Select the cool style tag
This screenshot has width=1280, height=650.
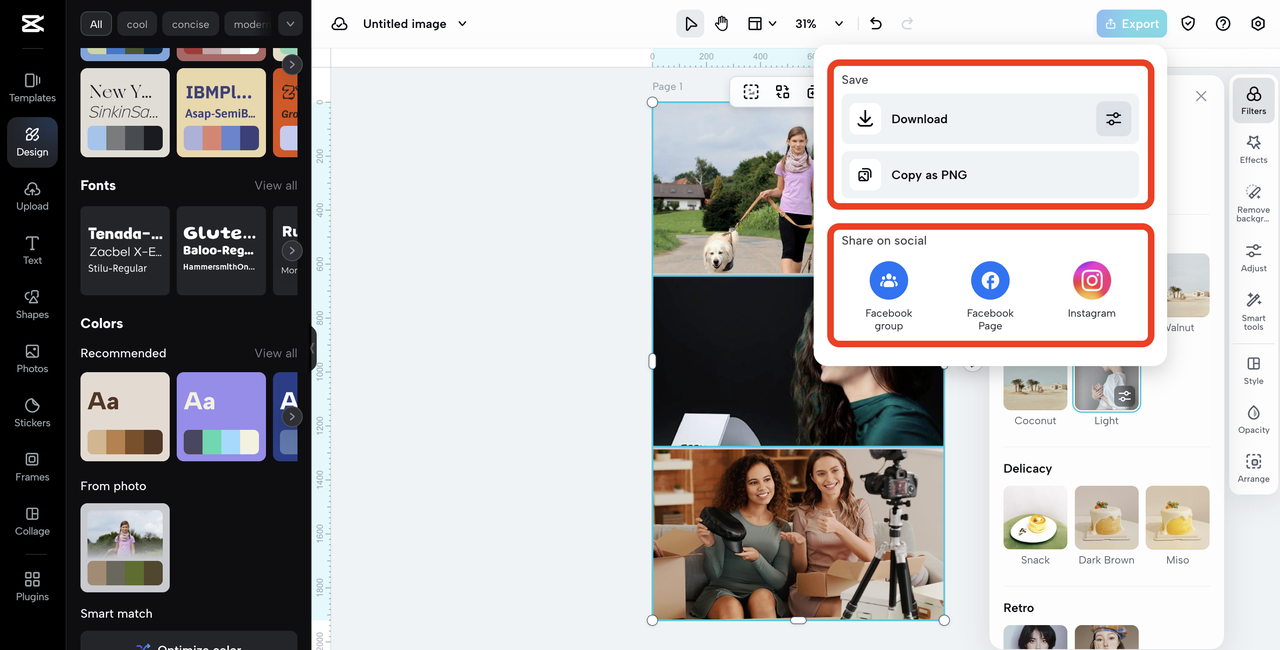(137, 24)
